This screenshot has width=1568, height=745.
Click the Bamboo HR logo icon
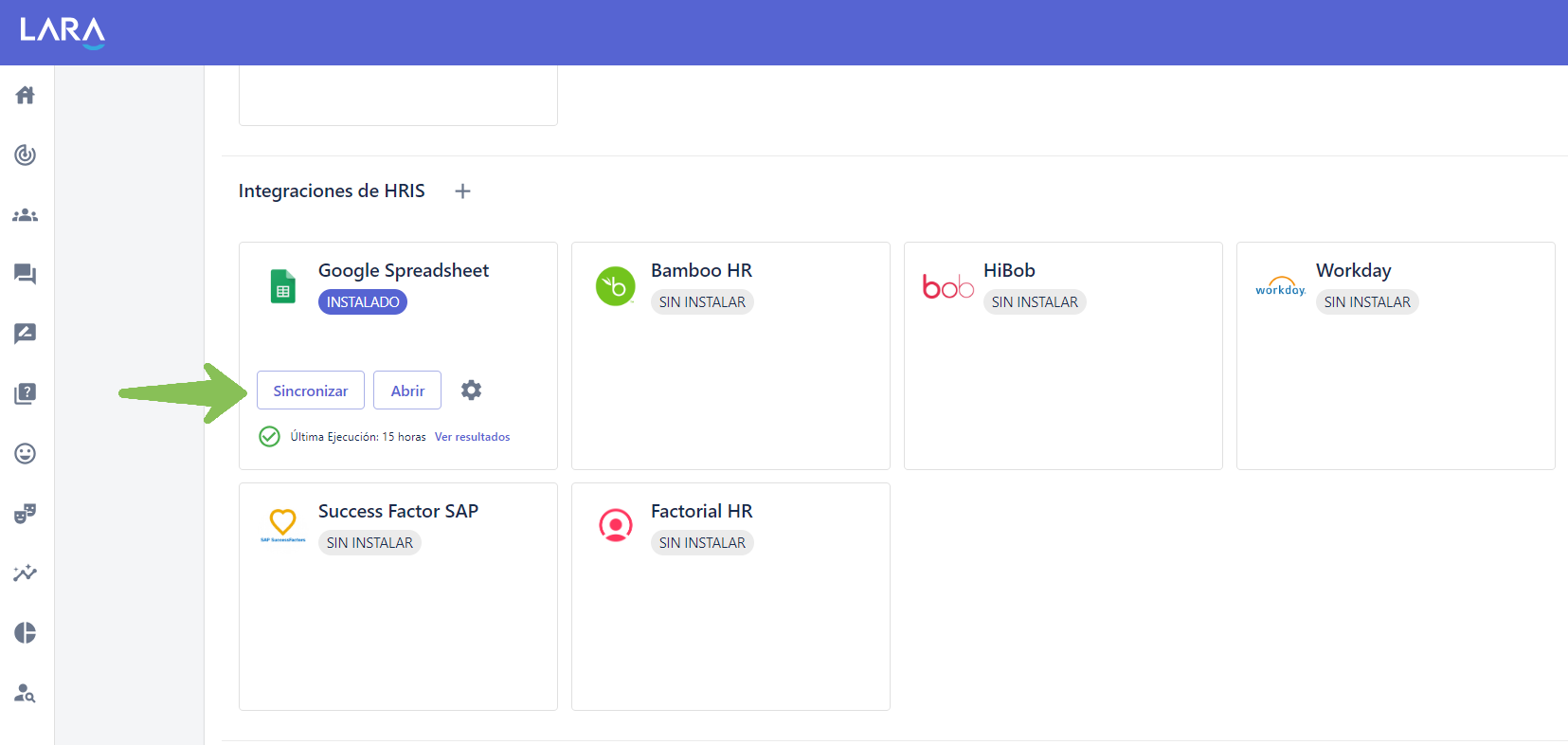pyautogui.click(x=615, y=286)
